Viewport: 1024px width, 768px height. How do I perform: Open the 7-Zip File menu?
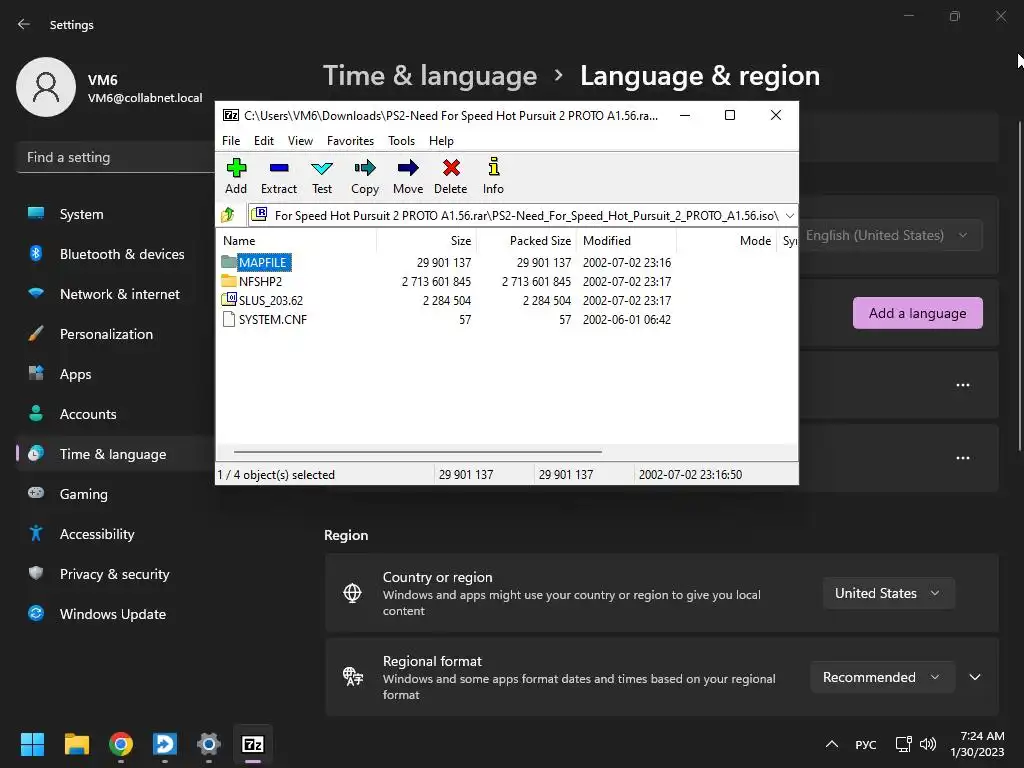[231, 140]
